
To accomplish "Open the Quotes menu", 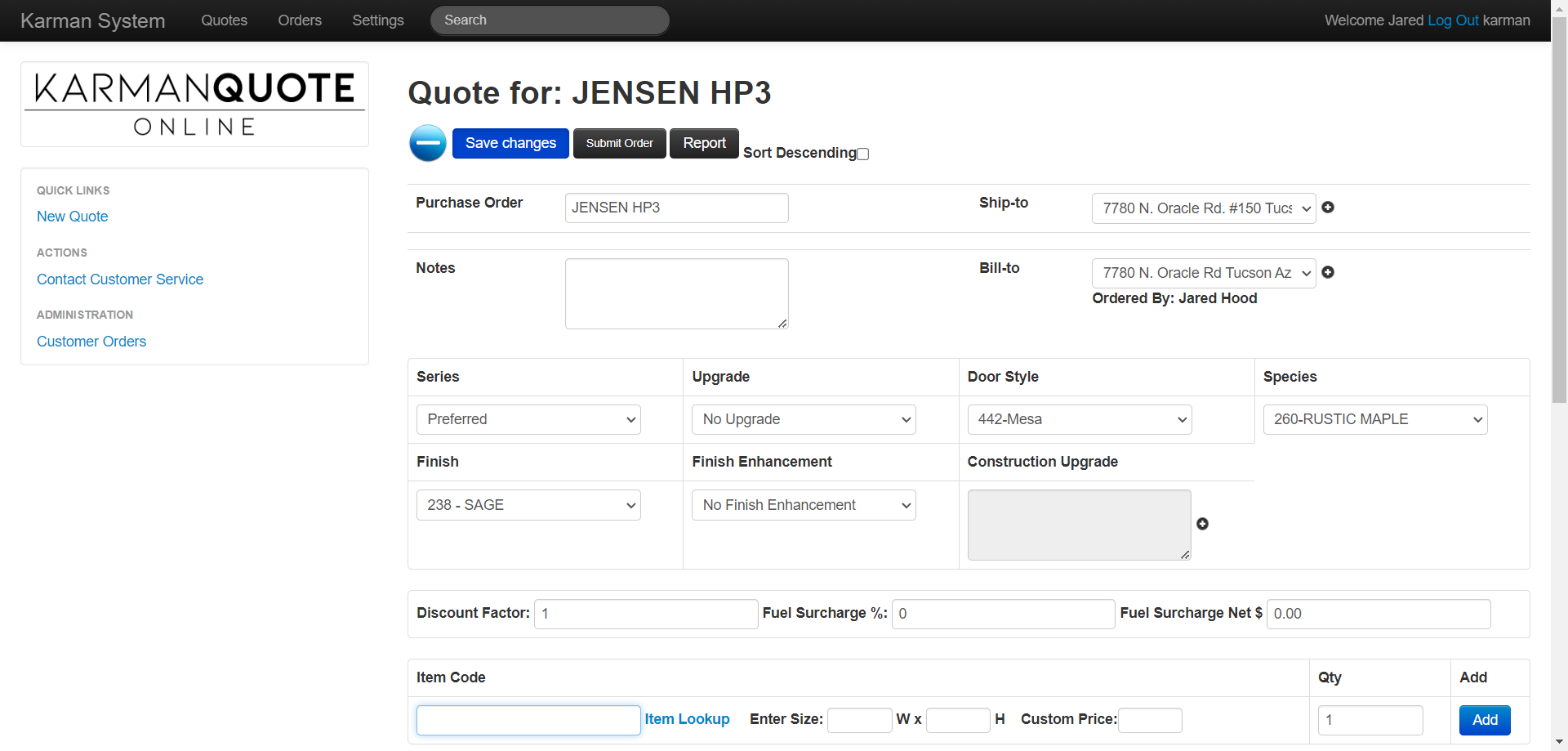I will (225, 20).
